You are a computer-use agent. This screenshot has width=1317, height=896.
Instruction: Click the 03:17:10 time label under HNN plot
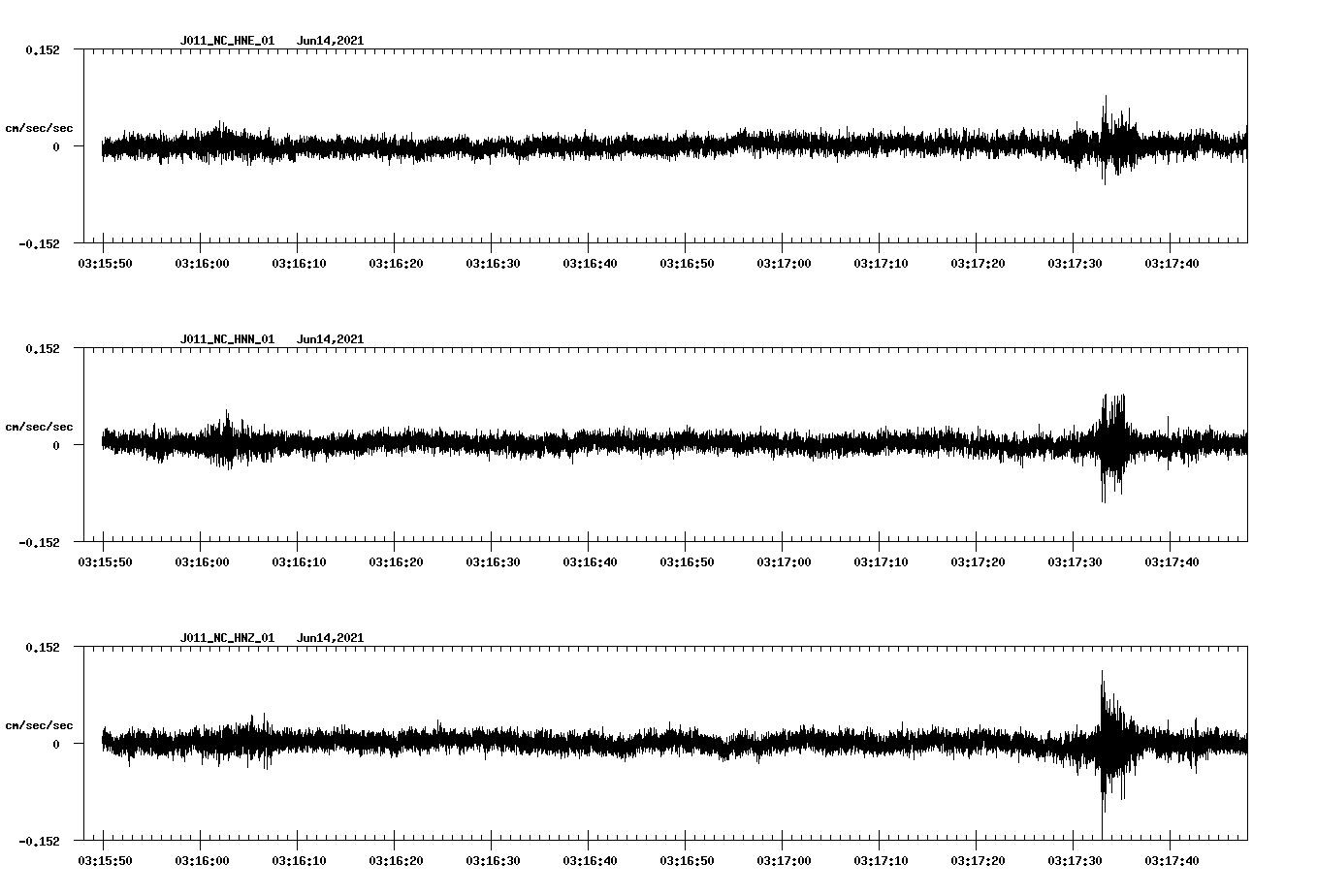coord(881,561)
